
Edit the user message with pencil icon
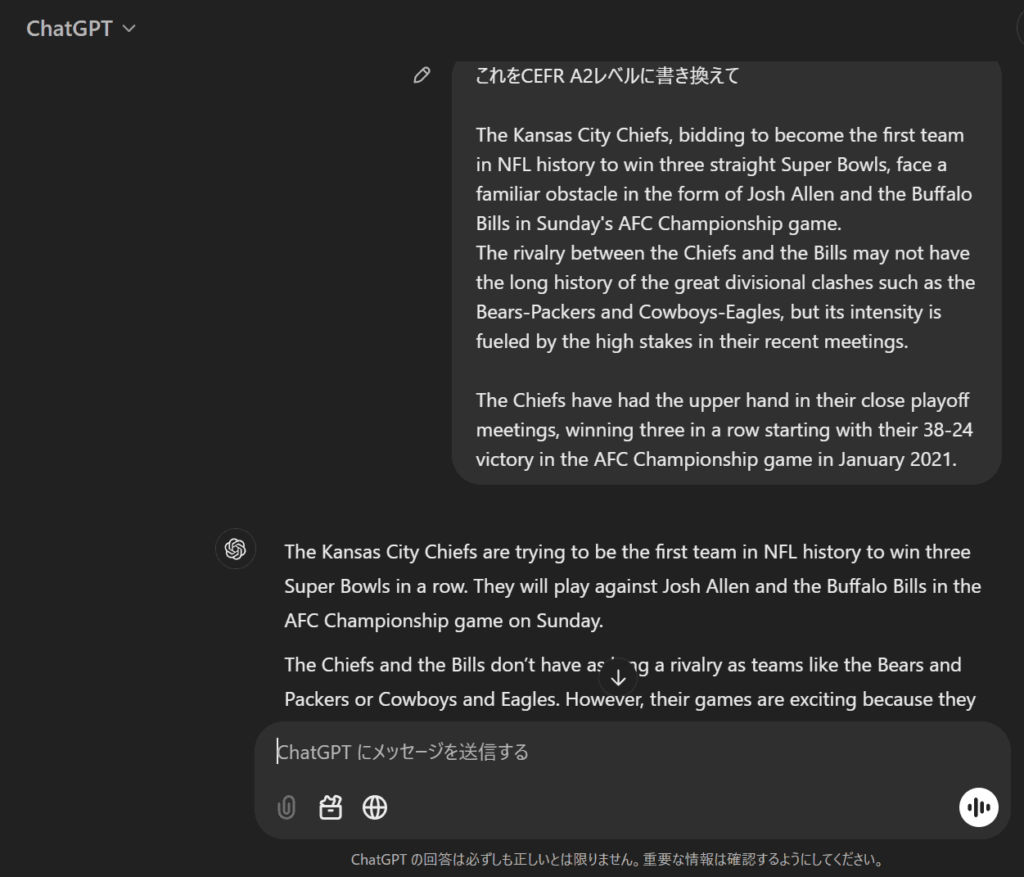[422, 76]
